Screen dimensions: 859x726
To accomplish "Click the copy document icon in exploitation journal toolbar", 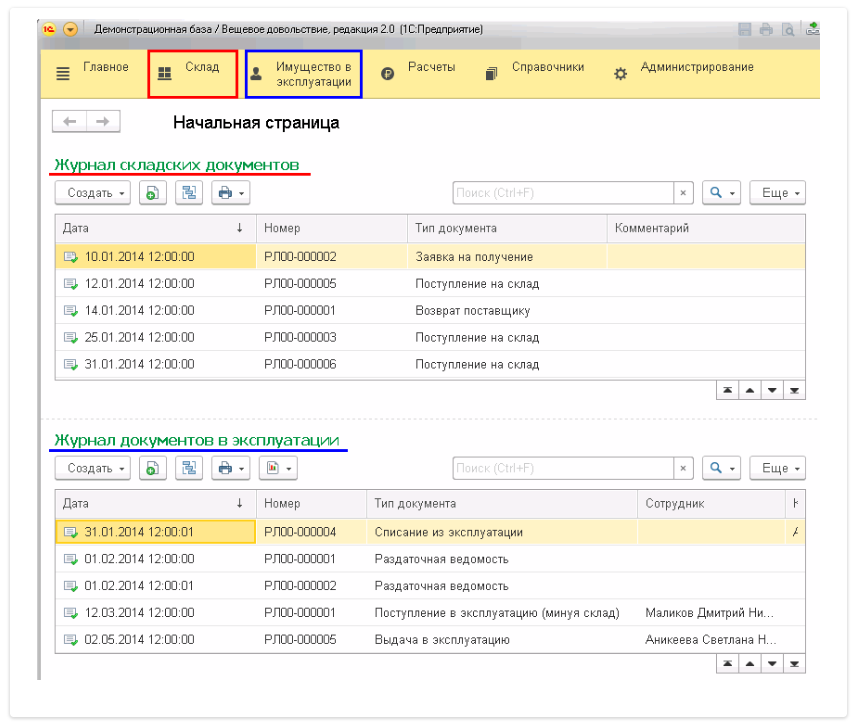I will click(x=152, y=468).
